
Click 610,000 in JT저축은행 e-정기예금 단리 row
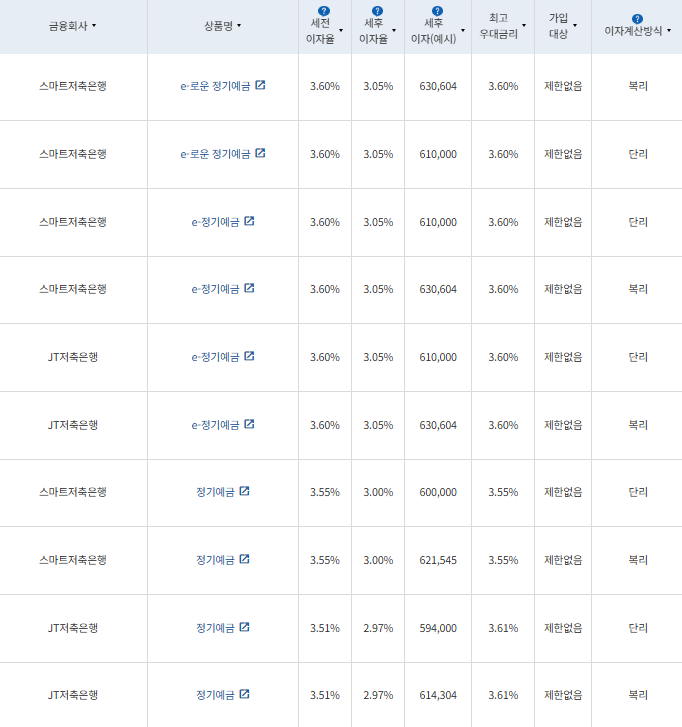click(x=438, y=357)
